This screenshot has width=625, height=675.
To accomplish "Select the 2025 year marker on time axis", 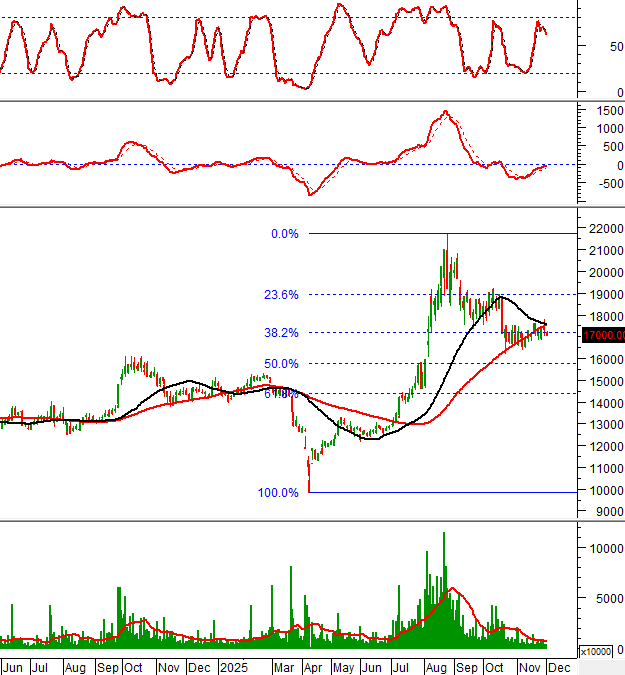I will (234, 666).
